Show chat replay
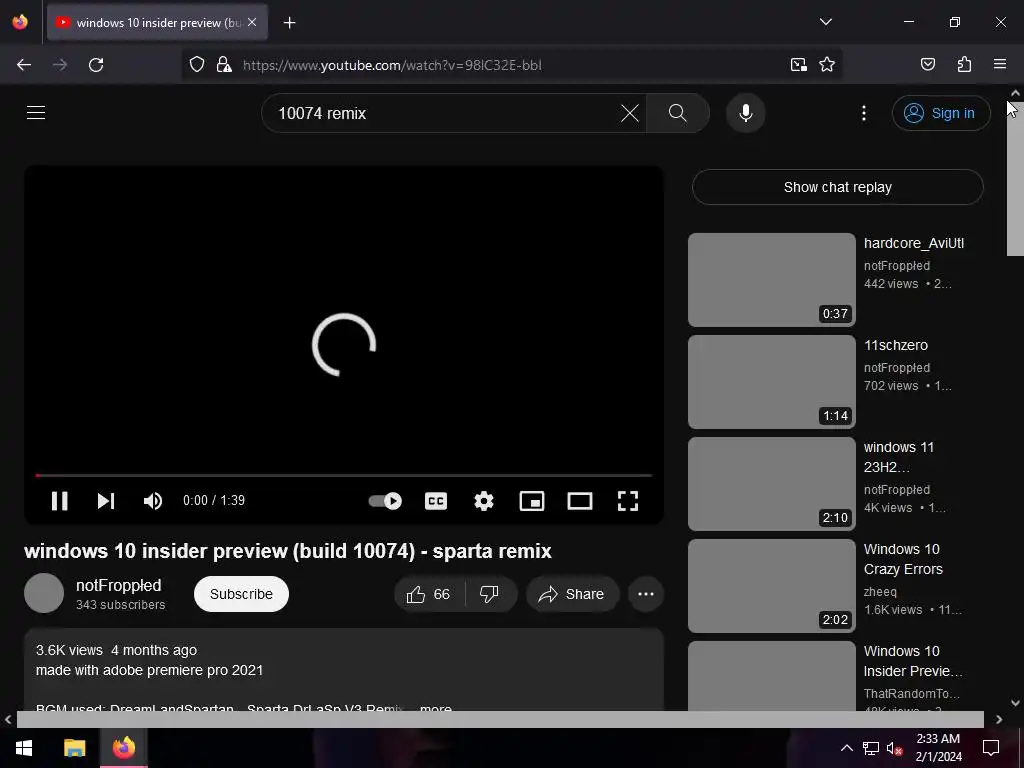The image size is (1024, 768). tap(838, 187)
